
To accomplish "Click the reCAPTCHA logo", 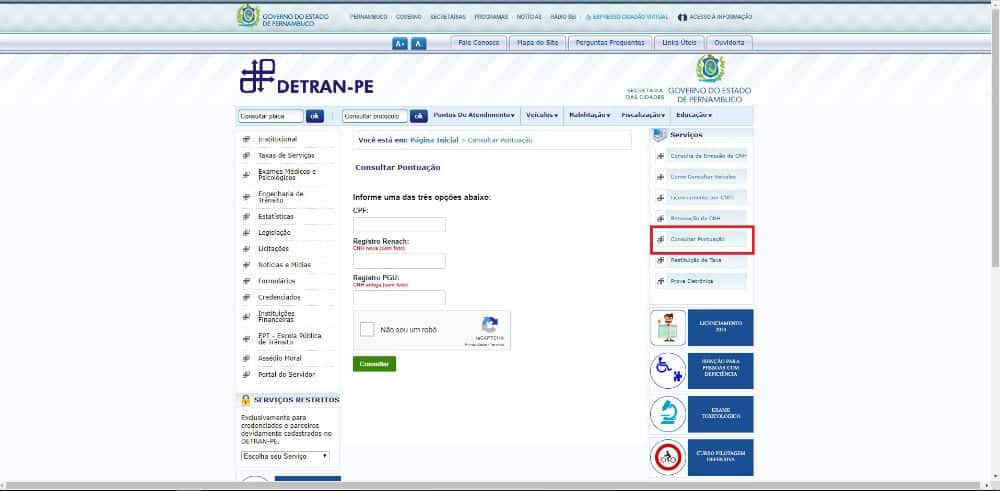I will click(489, 325).
